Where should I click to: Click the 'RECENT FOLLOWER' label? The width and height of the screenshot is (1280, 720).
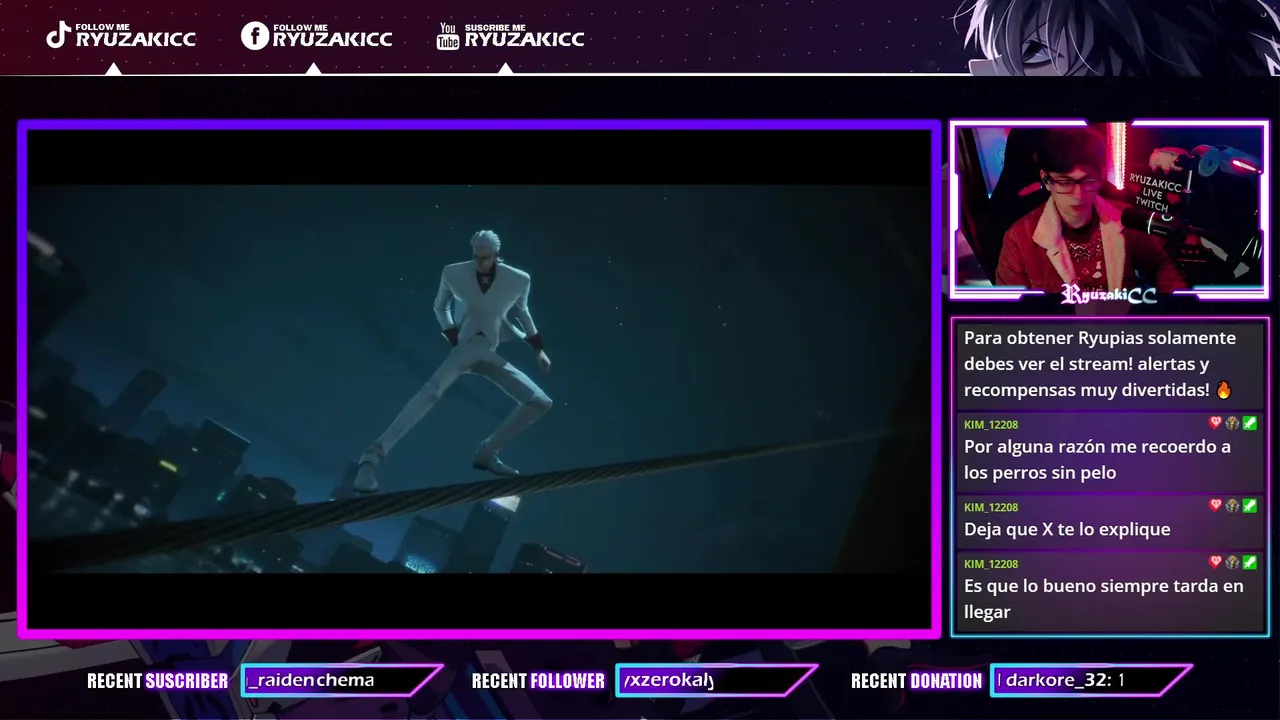538,681
